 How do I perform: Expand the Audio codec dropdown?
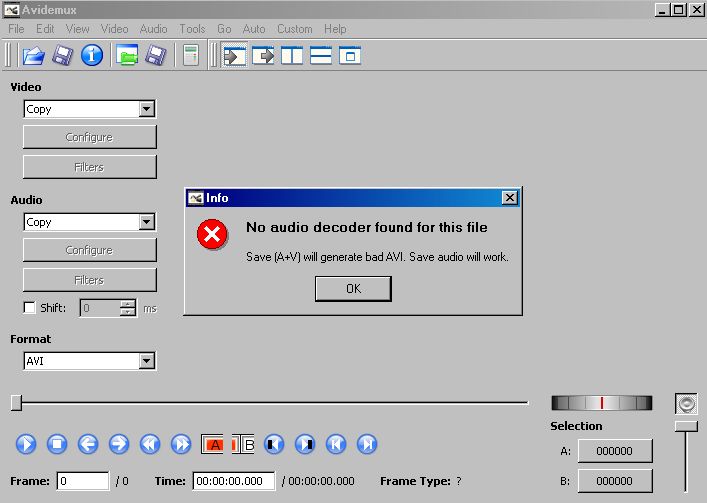click(x=146, y=222)
